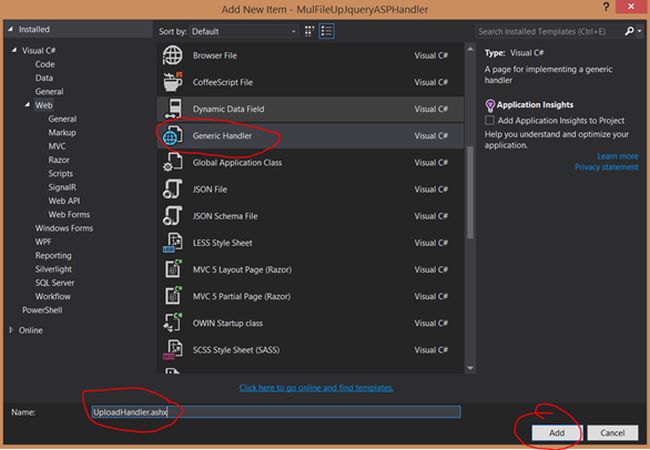Select the SCSS Style Sheet icon
650x450 pixels.
click(x=172, y=350)
